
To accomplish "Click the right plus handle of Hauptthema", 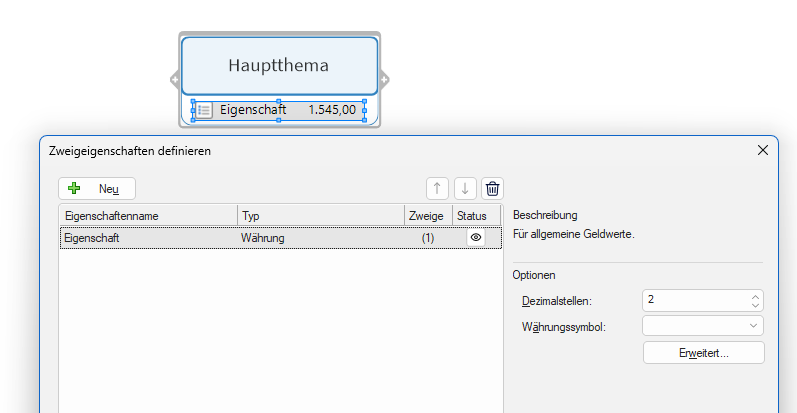I will [x=385, y=79].
